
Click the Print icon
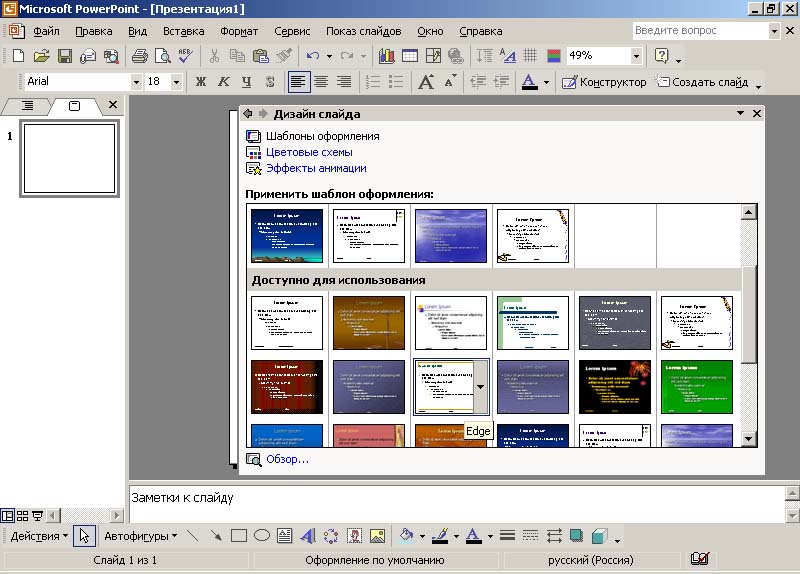click(x=139, y=56)
